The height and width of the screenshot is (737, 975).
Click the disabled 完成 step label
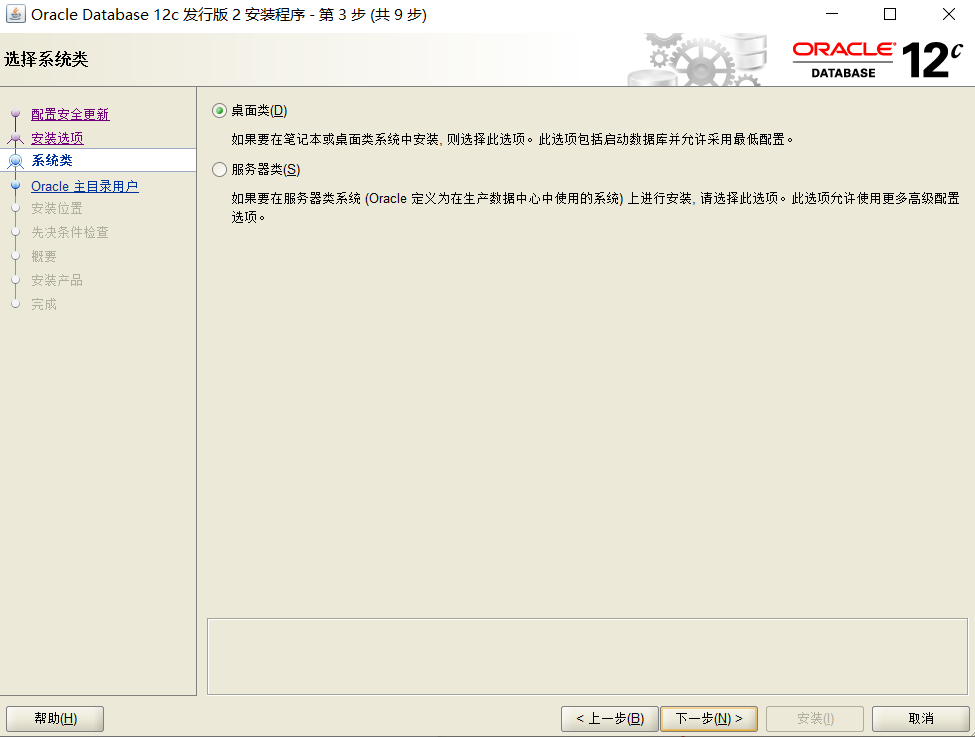(x=44, y=304)
